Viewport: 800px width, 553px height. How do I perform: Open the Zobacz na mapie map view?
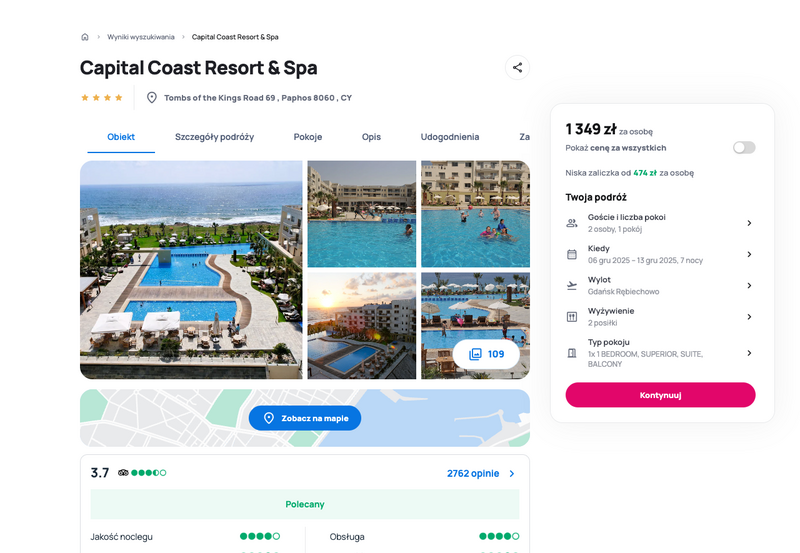pyautogui.click(x=305, y=418)
